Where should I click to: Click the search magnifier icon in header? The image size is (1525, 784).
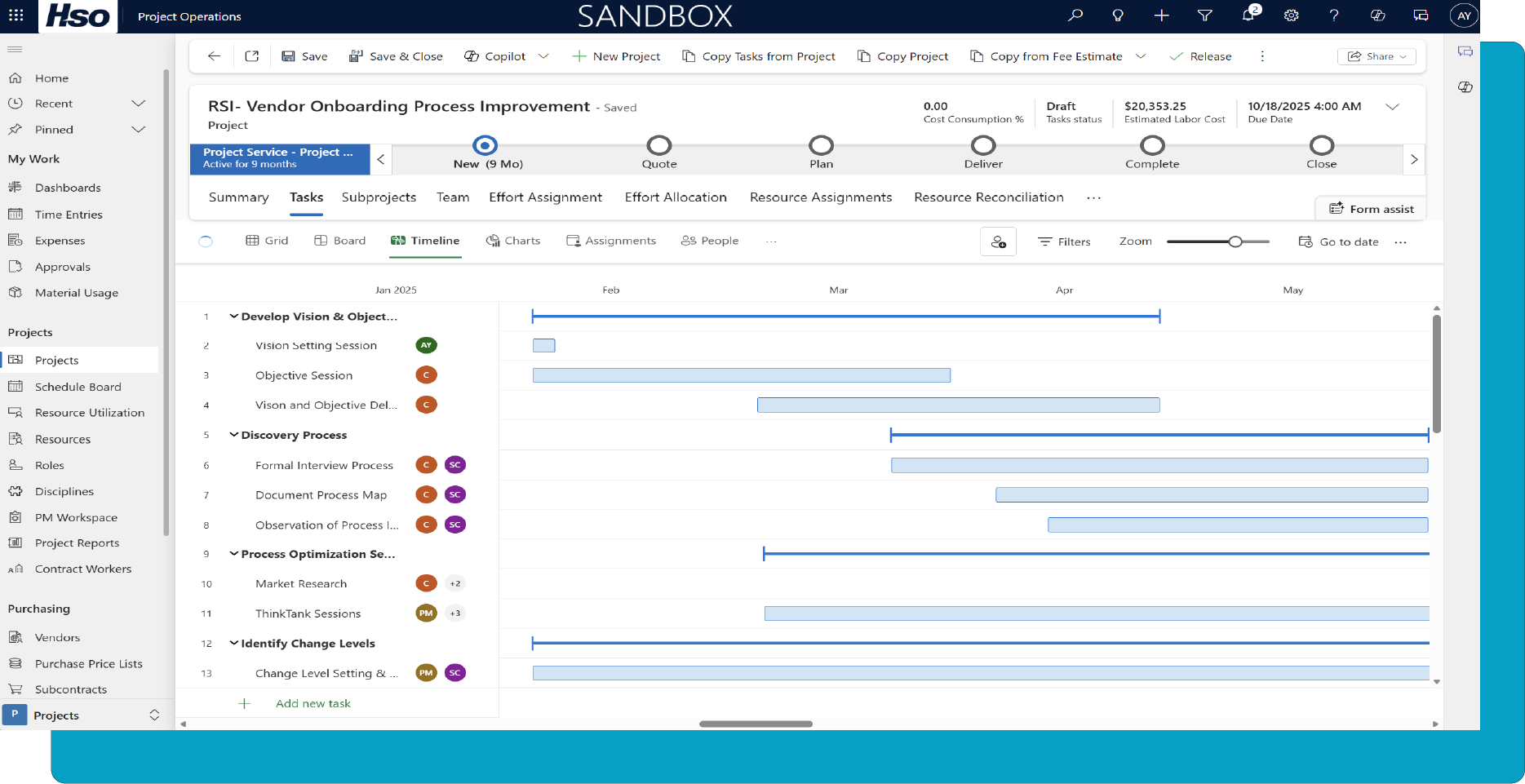(1075, 16)
